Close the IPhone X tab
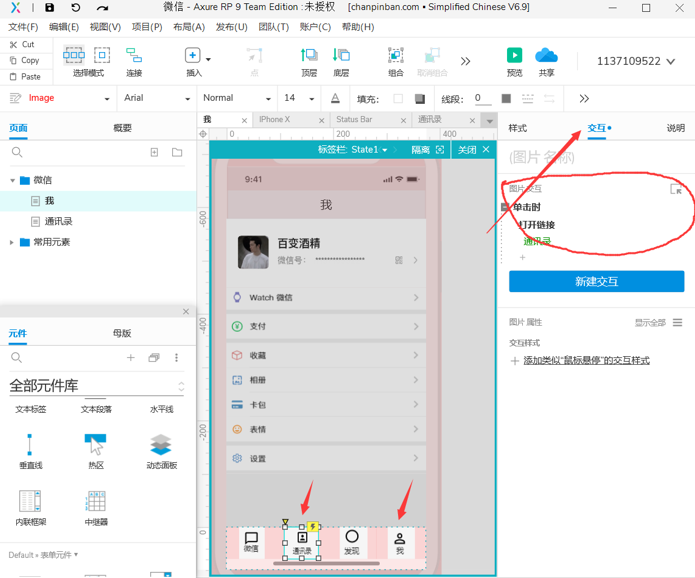The image size is (695, 578). [322, 120]
